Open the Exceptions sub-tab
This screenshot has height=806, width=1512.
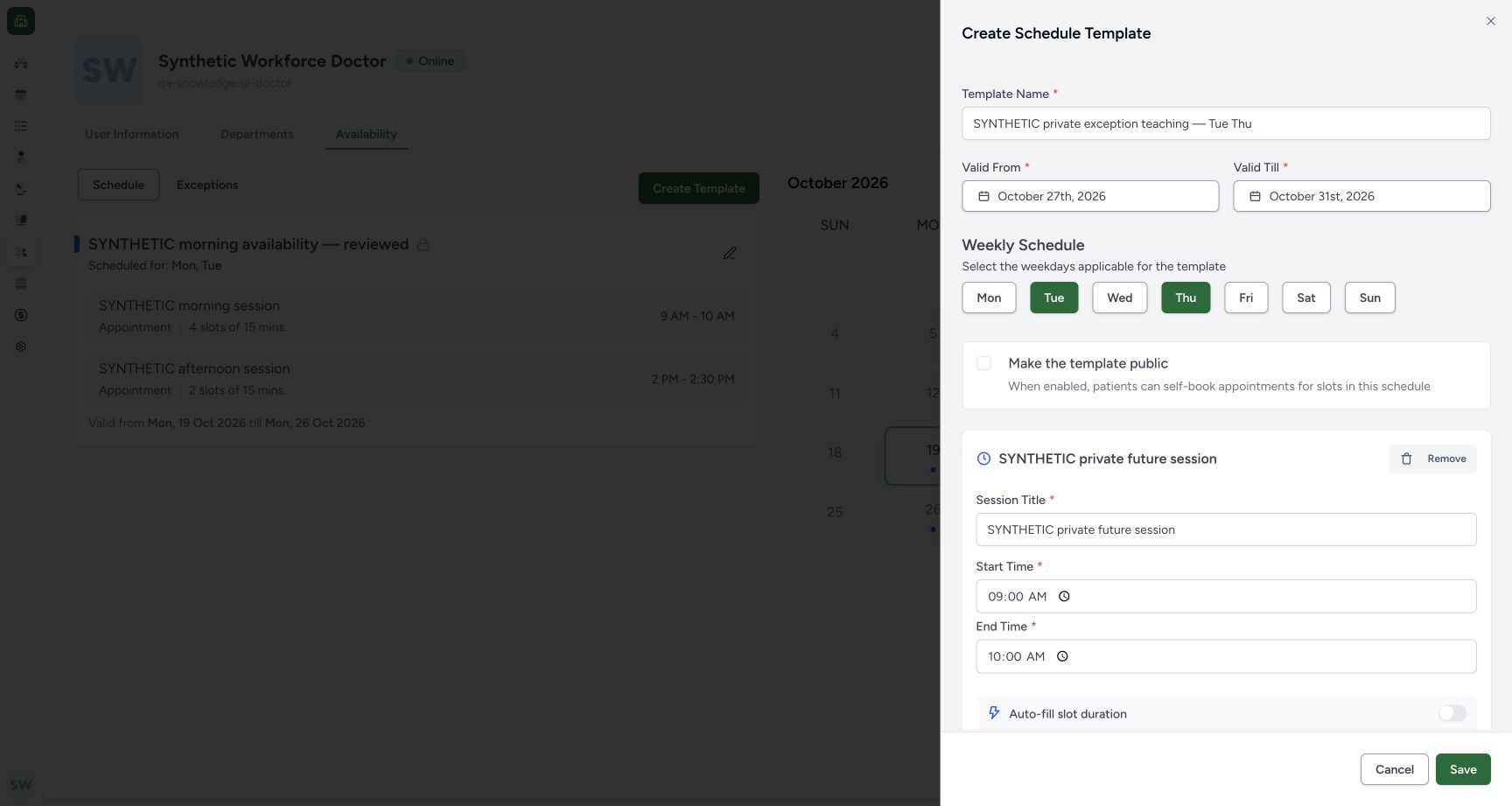click(x=207, y=185)
